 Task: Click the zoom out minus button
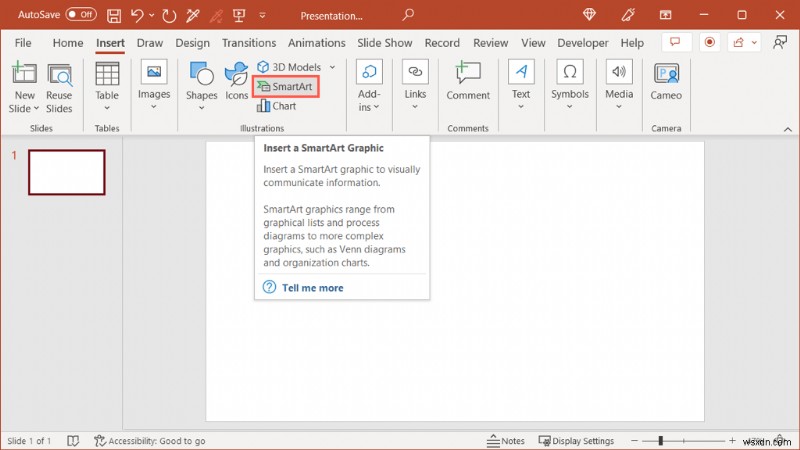coord(634,440)
